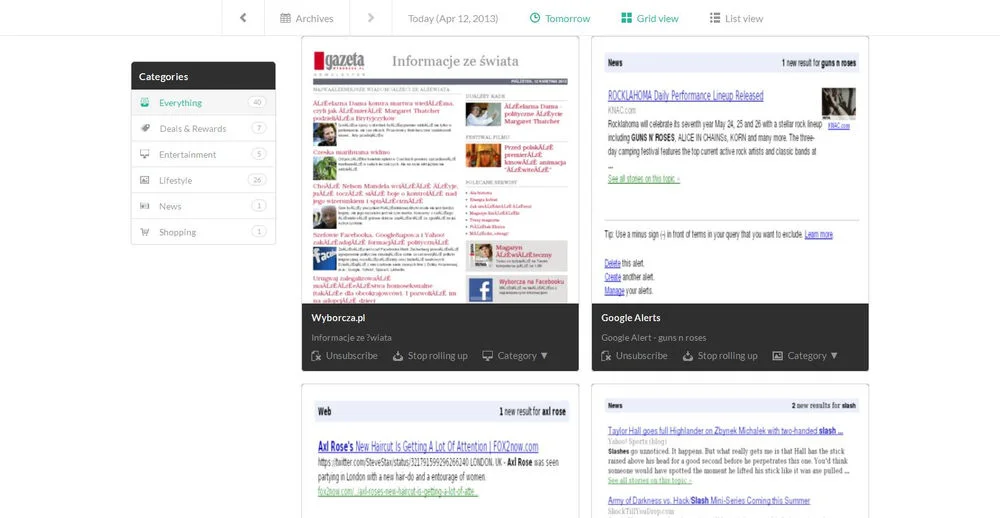Switch to Grid view
1000x518 pixels.
tap(650, 18)
